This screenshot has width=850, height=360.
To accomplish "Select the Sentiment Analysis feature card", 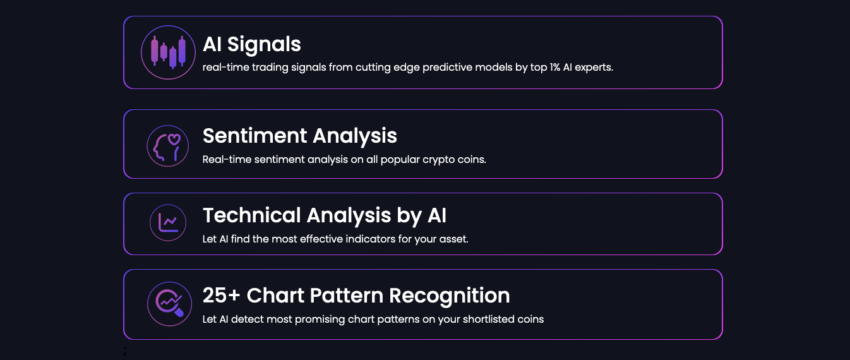I will (423, 144).
